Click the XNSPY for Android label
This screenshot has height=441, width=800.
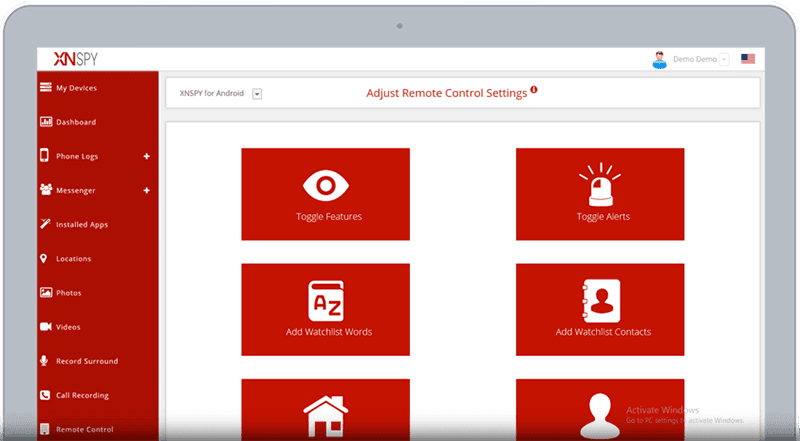[212, 93]
